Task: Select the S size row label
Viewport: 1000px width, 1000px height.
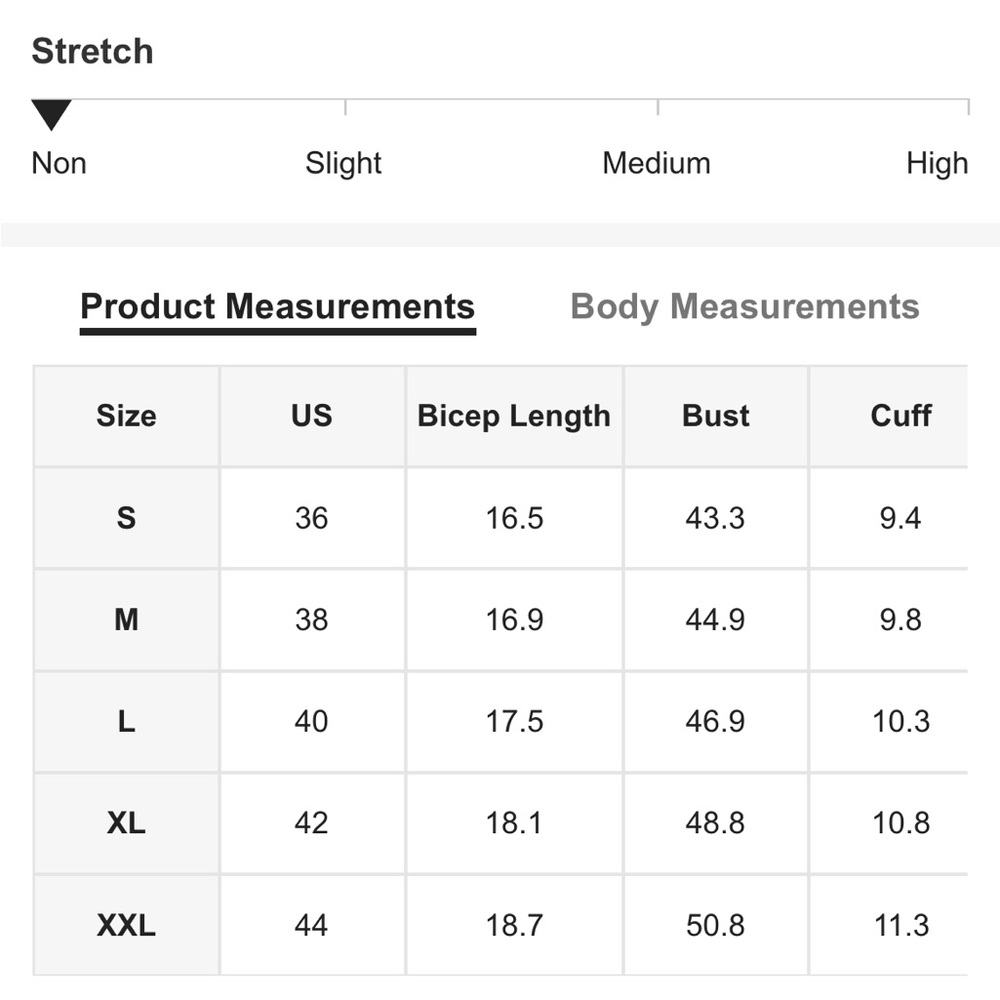Action: tap(126, 518)
